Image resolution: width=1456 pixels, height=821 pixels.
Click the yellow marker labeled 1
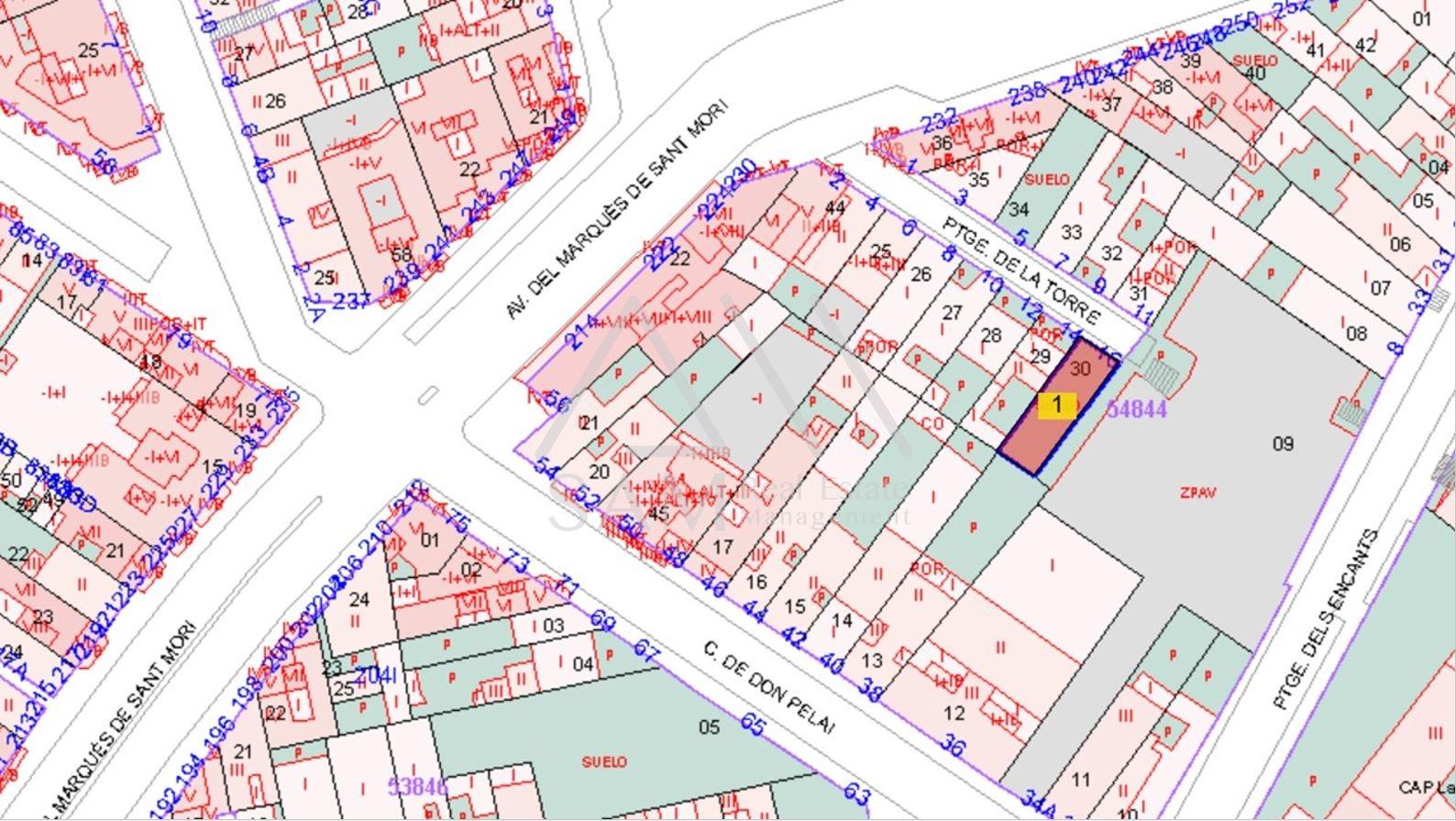pyautogui.click(x=1057, y=405)
